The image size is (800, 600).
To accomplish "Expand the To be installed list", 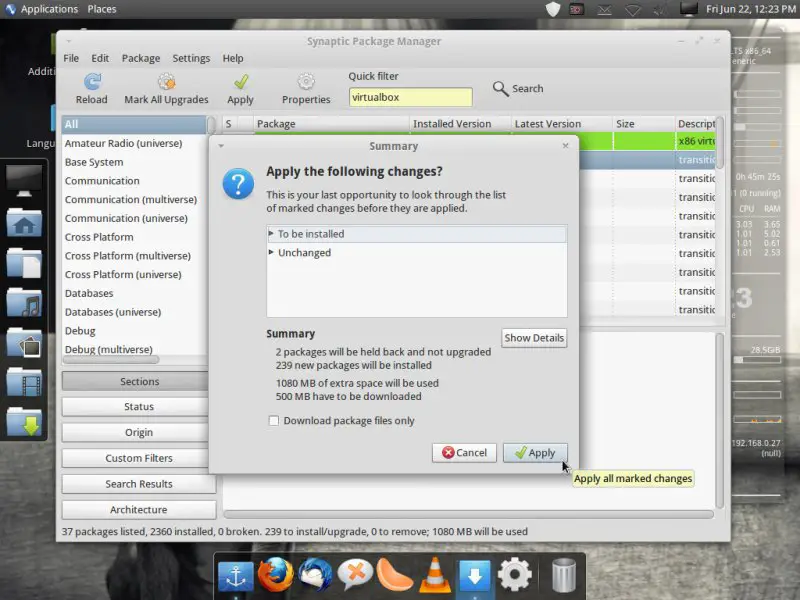I will (x=271, y=234).
